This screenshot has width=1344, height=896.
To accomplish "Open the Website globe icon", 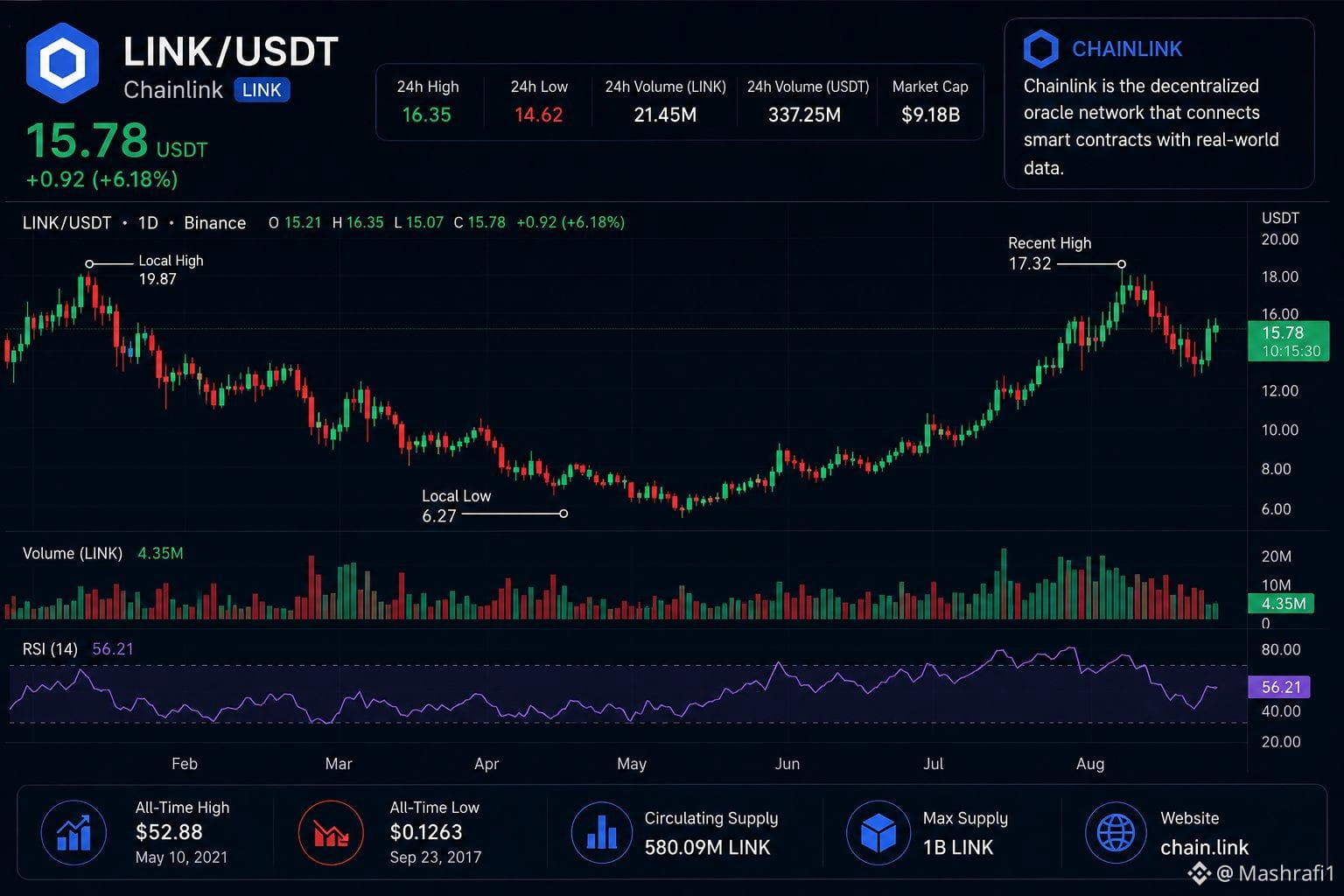I will (x=1116, y=833).
